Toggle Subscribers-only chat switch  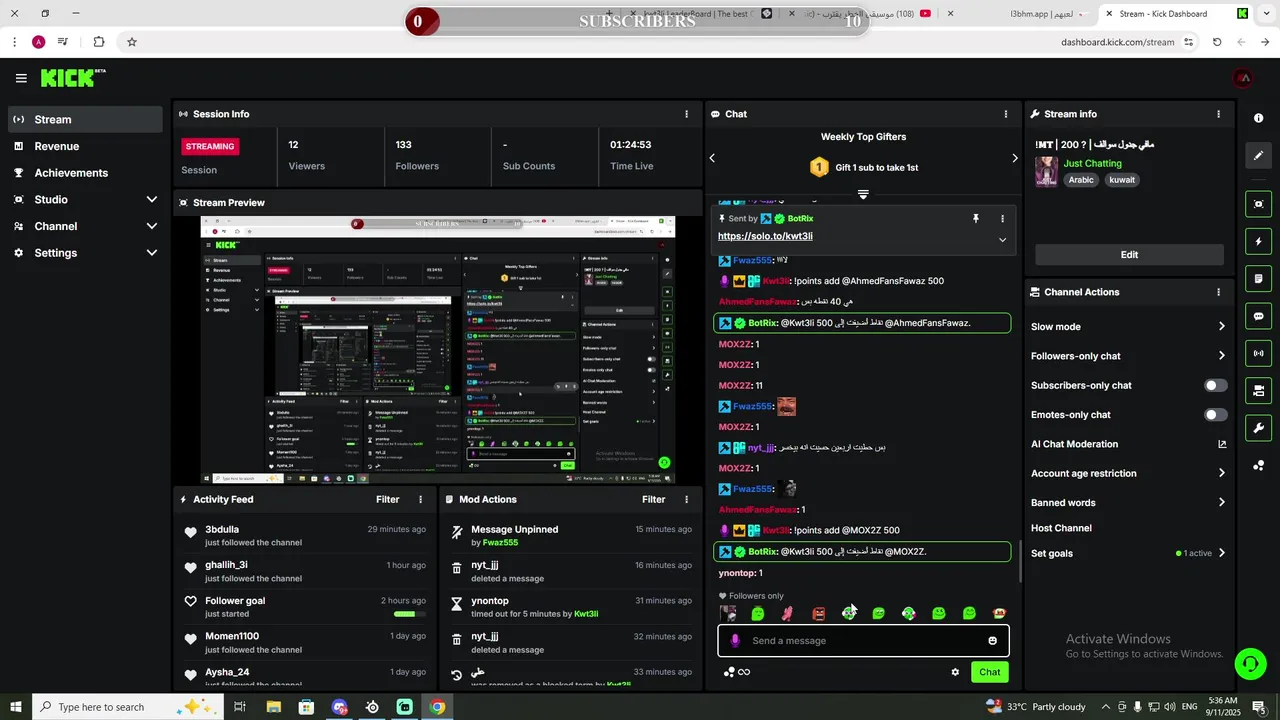tap(1215, 385)
